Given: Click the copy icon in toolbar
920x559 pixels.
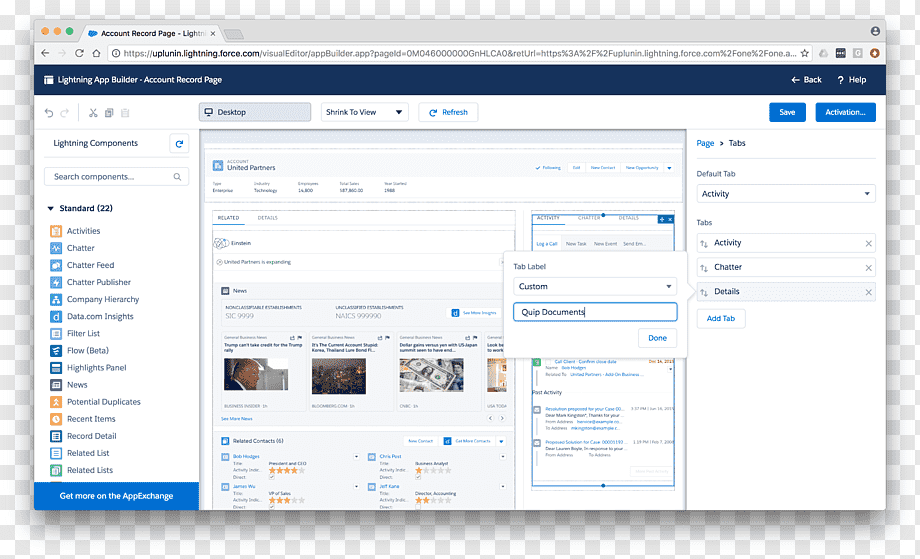Looking at the screenshot, I should (109, 113).
